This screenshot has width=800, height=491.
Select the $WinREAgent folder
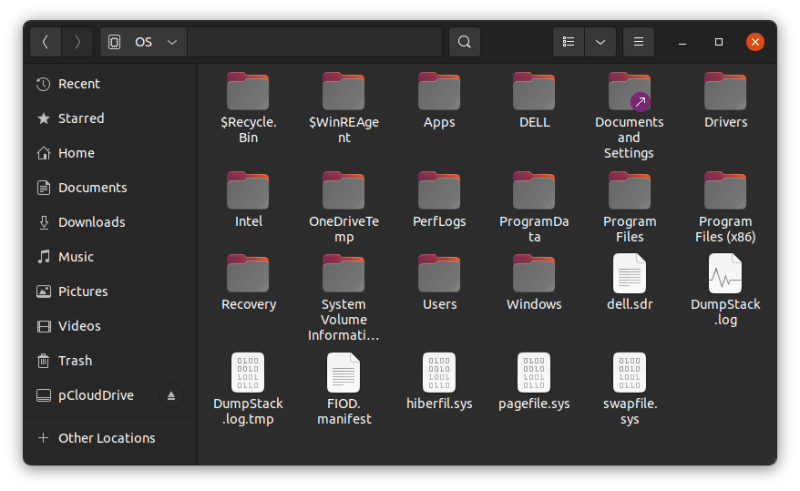[x=344, y=108]
